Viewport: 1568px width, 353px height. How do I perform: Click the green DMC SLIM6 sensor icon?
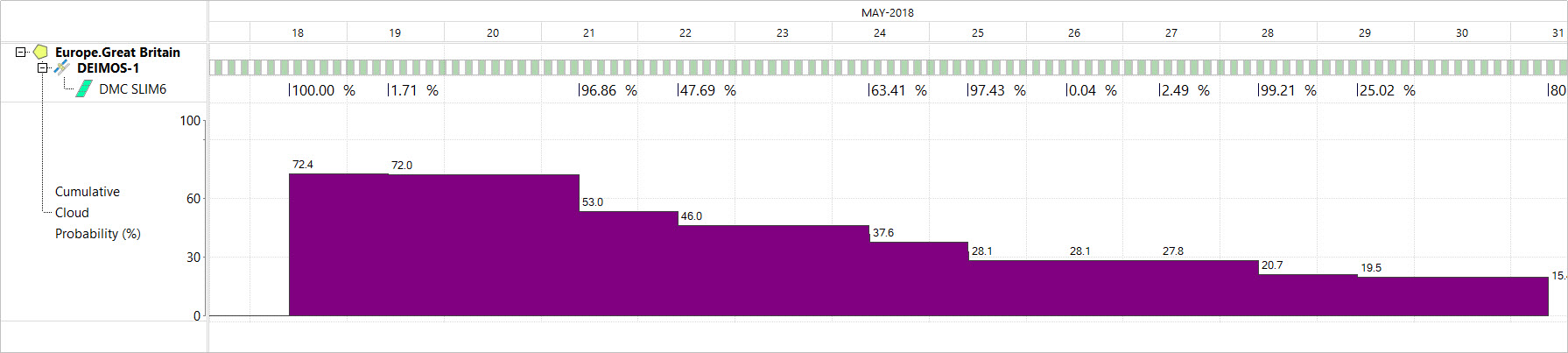(84, 88)
